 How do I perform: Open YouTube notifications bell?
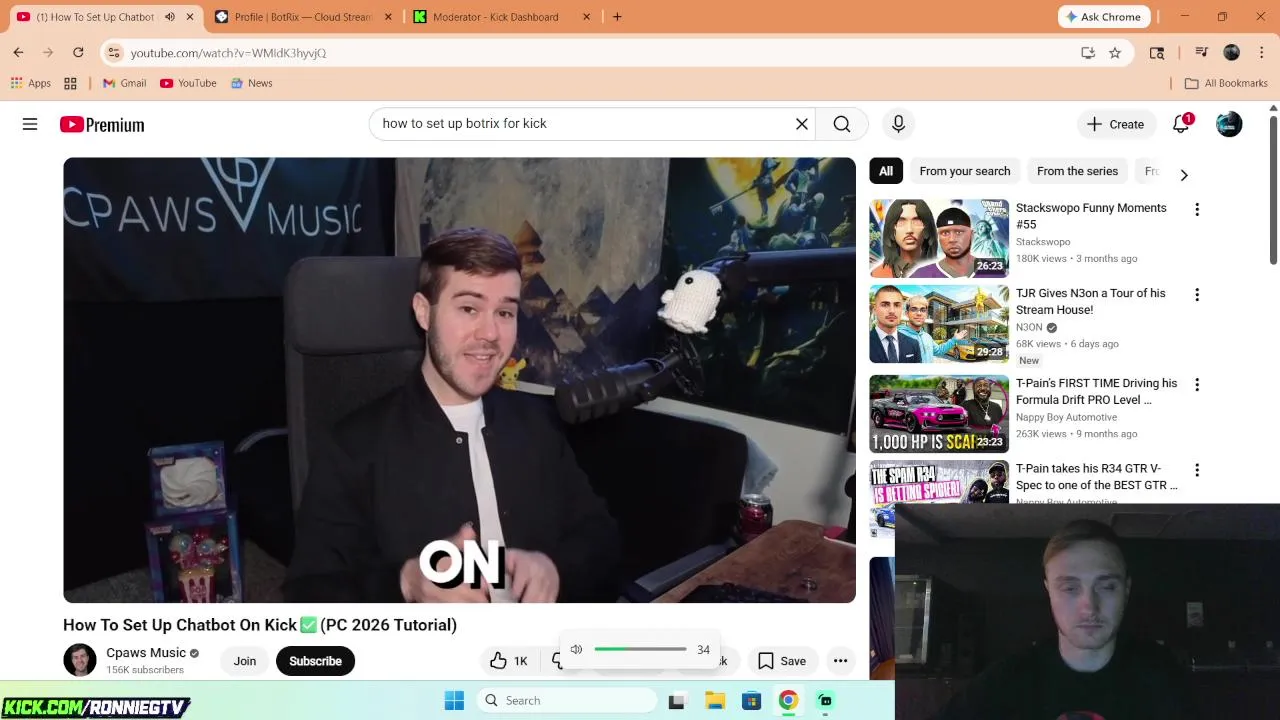point(1181,124)
